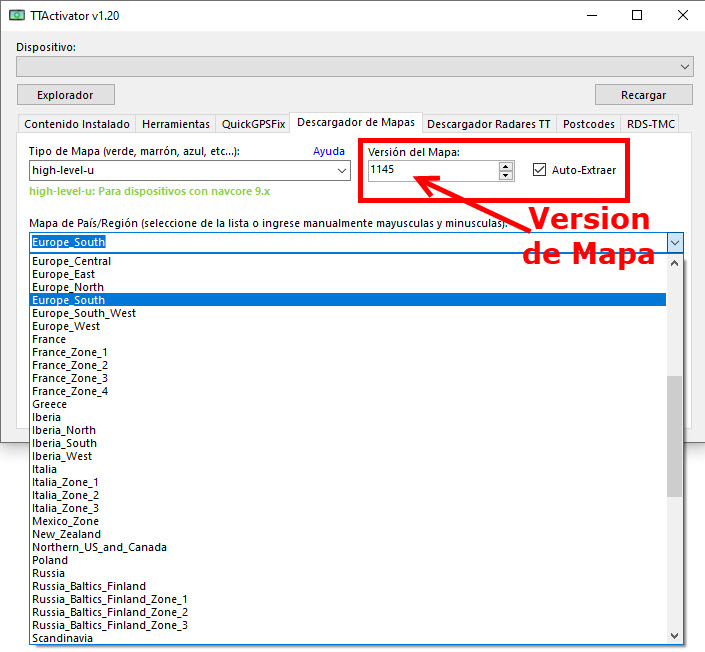Select France_Zone_2 entry
The height and width of the screenshot is (652, 705).
click(348, 365)
